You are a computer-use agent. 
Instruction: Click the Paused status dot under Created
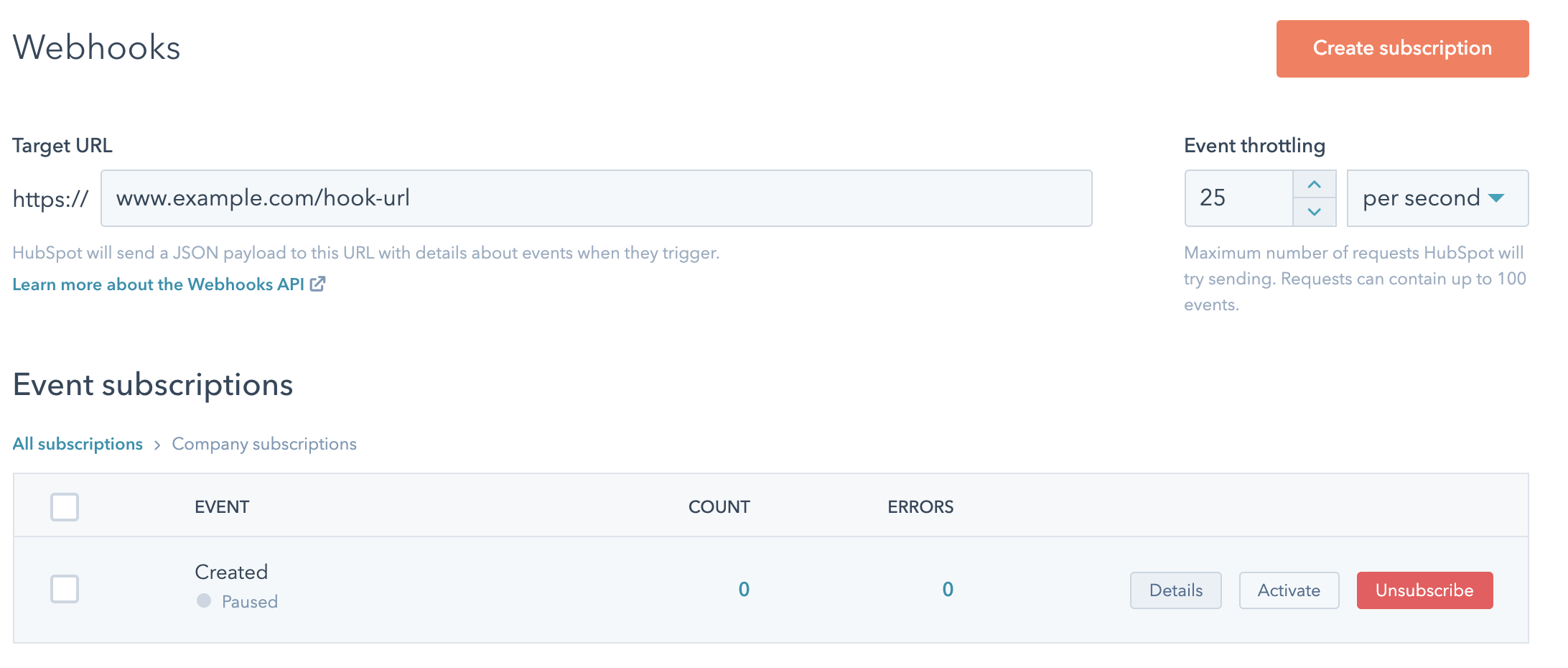tap(204, 600)
